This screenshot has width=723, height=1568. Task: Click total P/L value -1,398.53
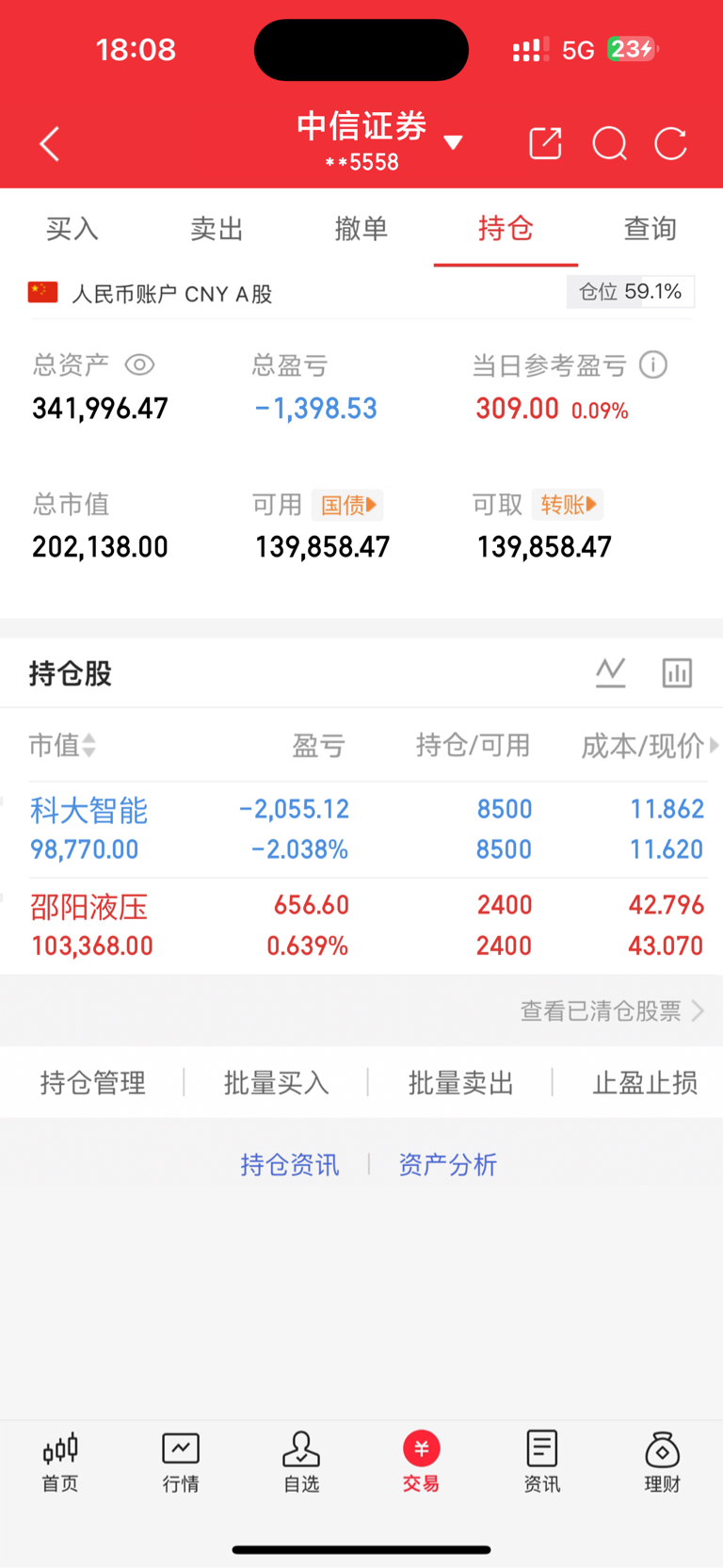[x=316, y=409]
